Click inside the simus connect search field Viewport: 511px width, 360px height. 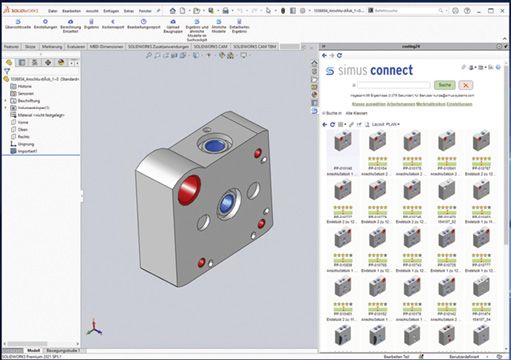(x=394, y=85)
